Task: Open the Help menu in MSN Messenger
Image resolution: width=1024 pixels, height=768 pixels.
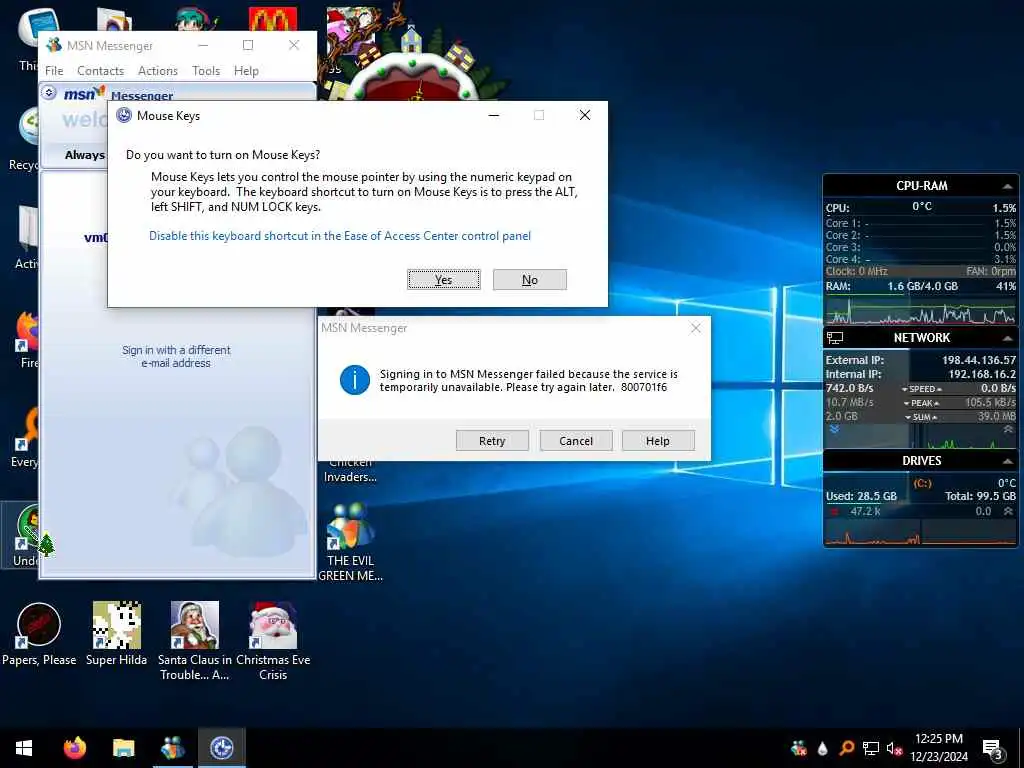Action: (x=246, y=71)
